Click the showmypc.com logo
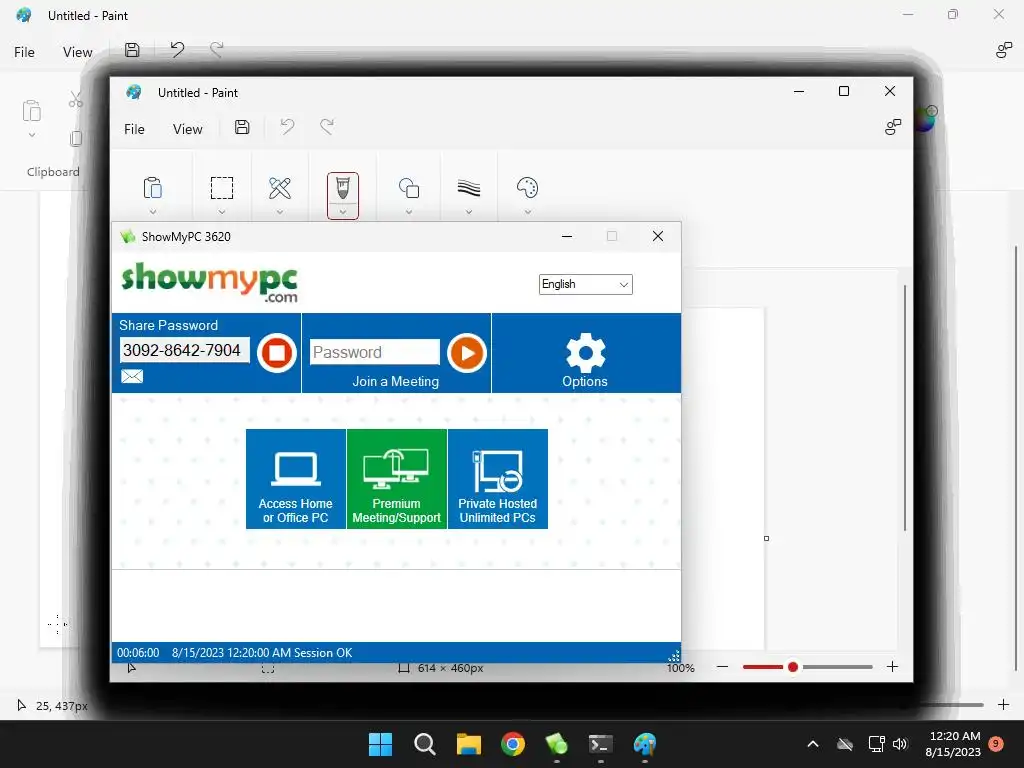This screenshot has height=768, width=1024. pyautogui.click(x=210, y=283)
